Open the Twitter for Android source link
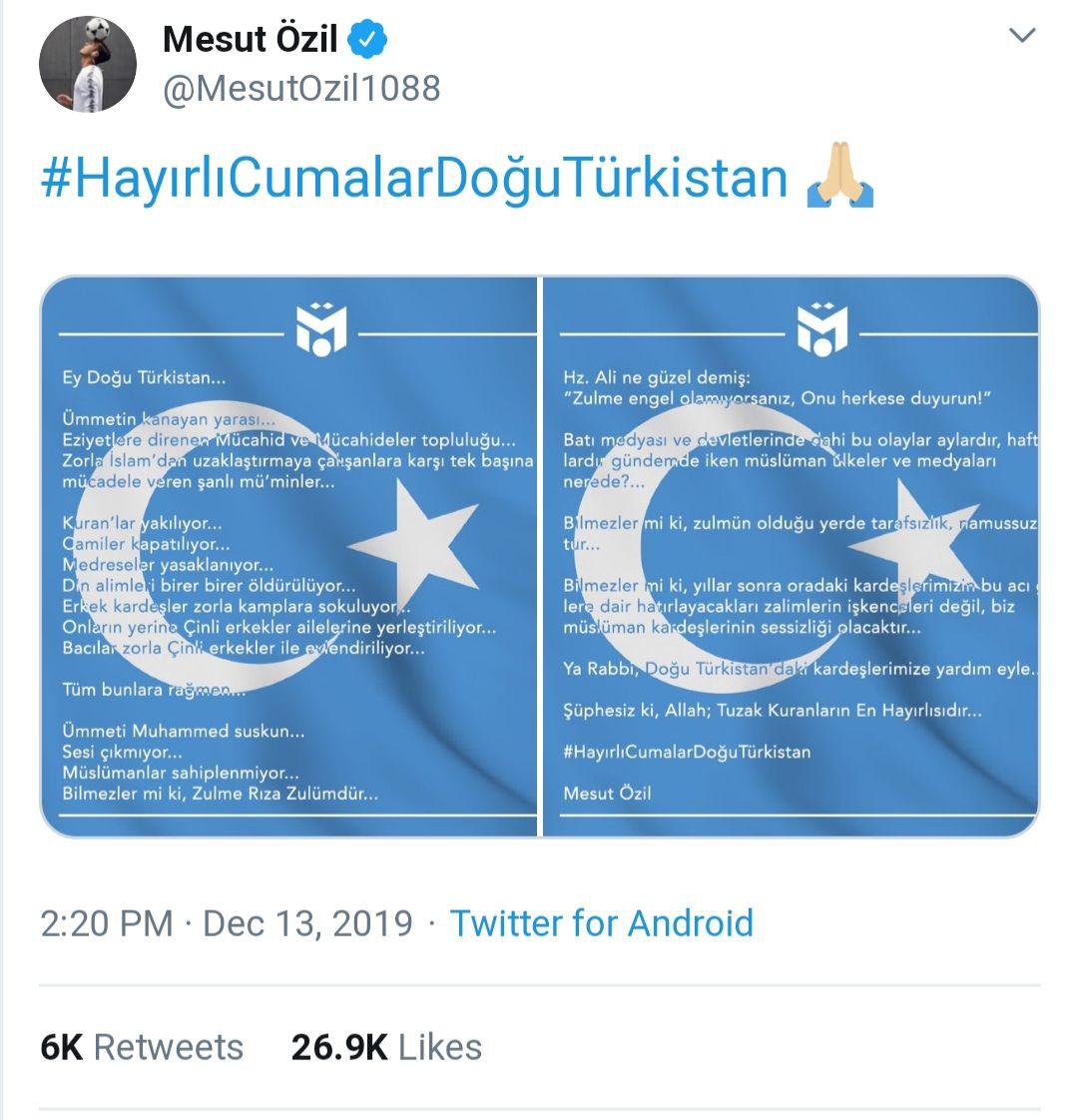The image size is (1072, 1120). point(601,923)
